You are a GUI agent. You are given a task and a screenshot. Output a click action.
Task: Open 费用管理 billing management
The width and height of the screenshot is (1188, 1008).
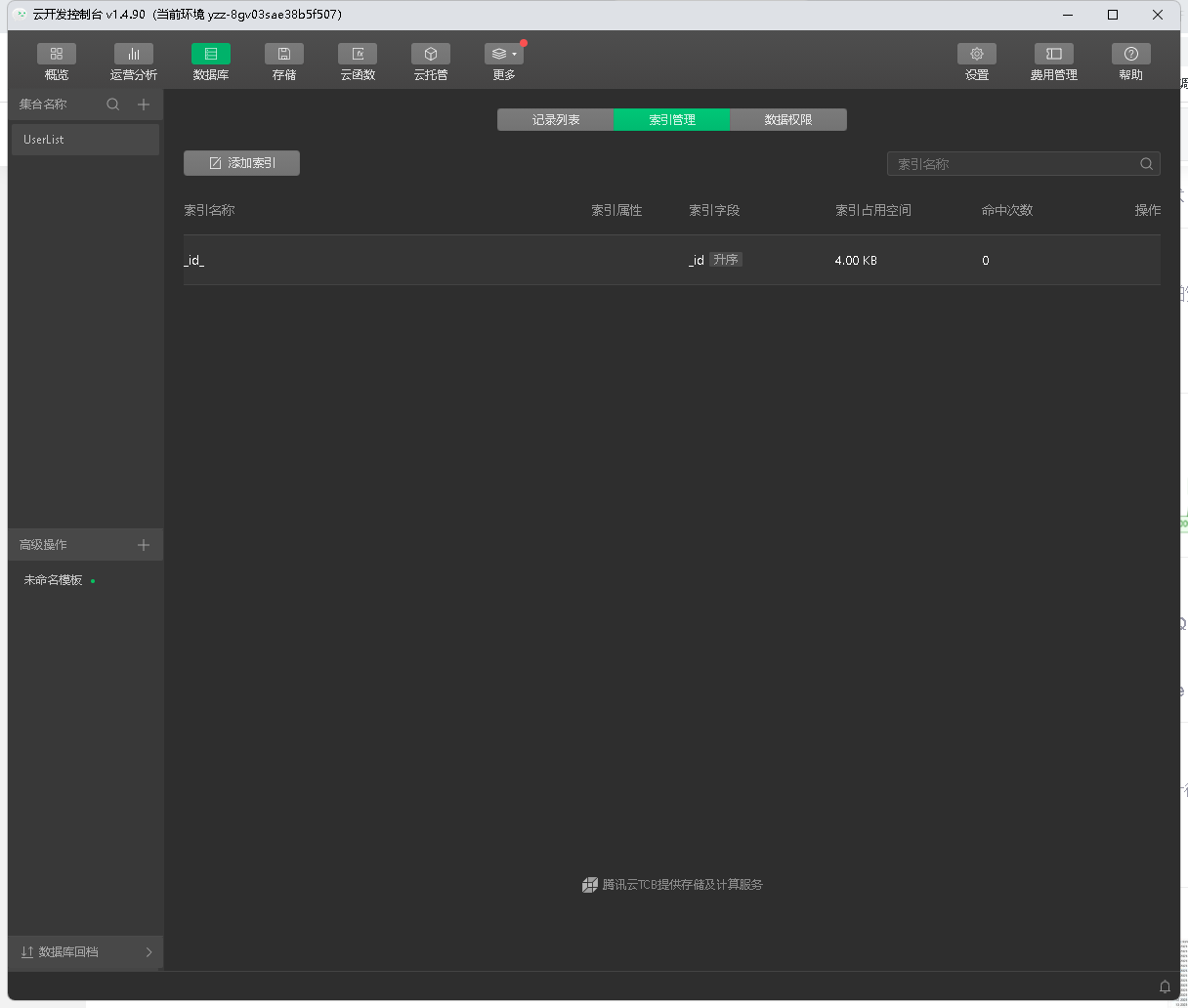1053,63
